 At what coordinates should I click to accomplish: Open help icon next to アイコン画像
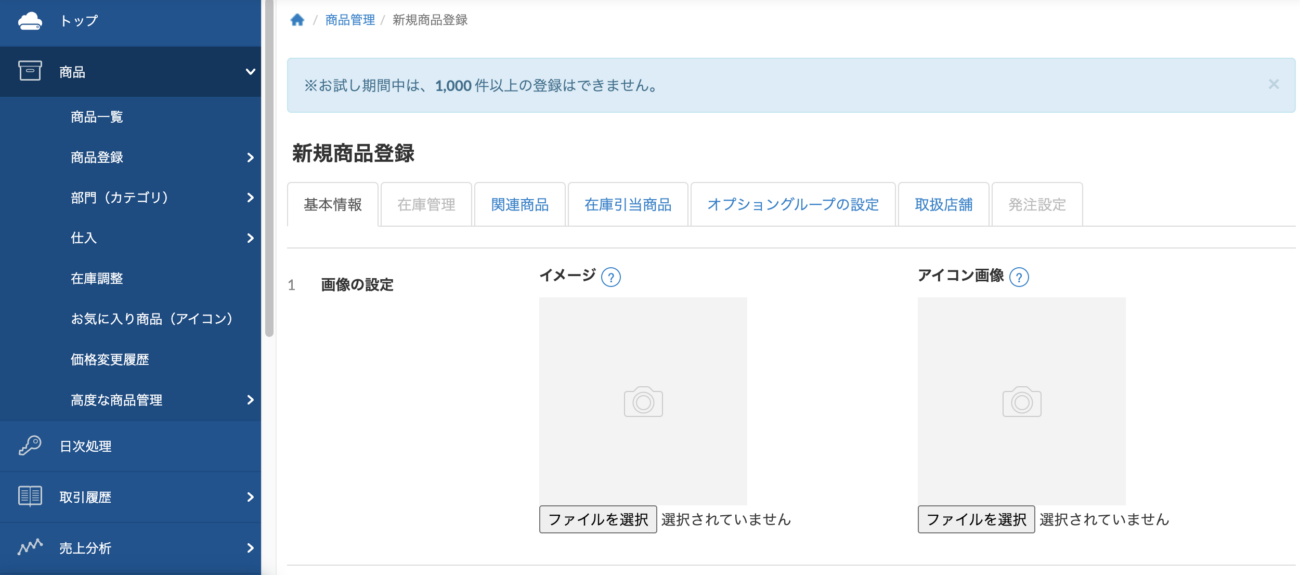(1019, 277)
